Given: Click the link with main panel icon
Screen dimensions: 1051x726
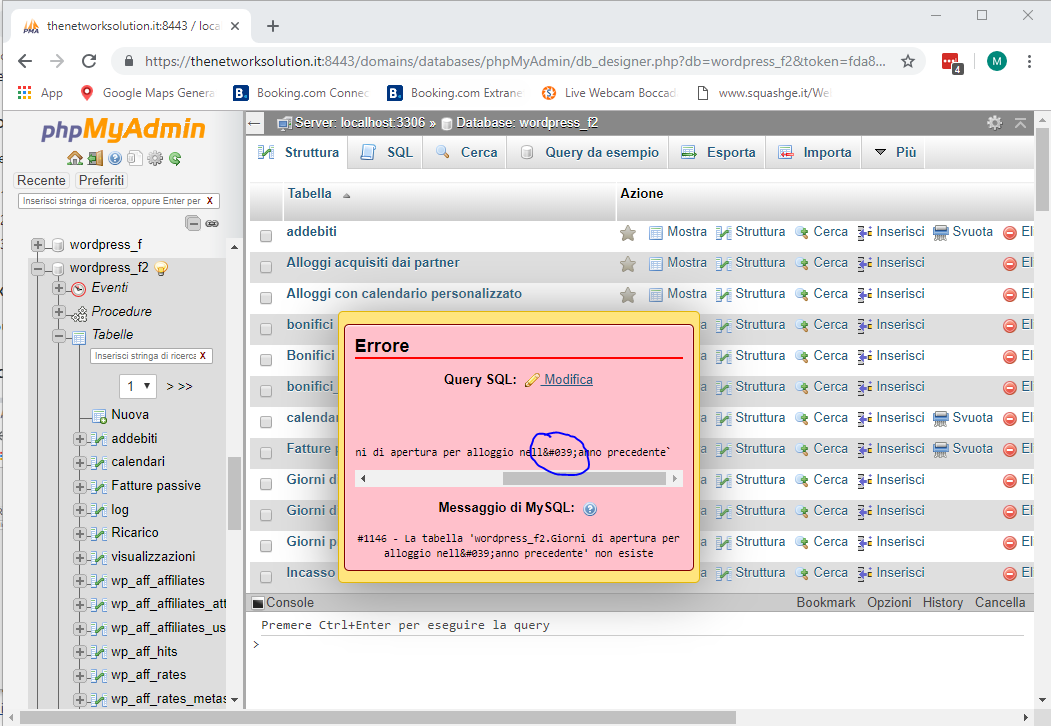Looking at the screenshot, I should (212, 223).
